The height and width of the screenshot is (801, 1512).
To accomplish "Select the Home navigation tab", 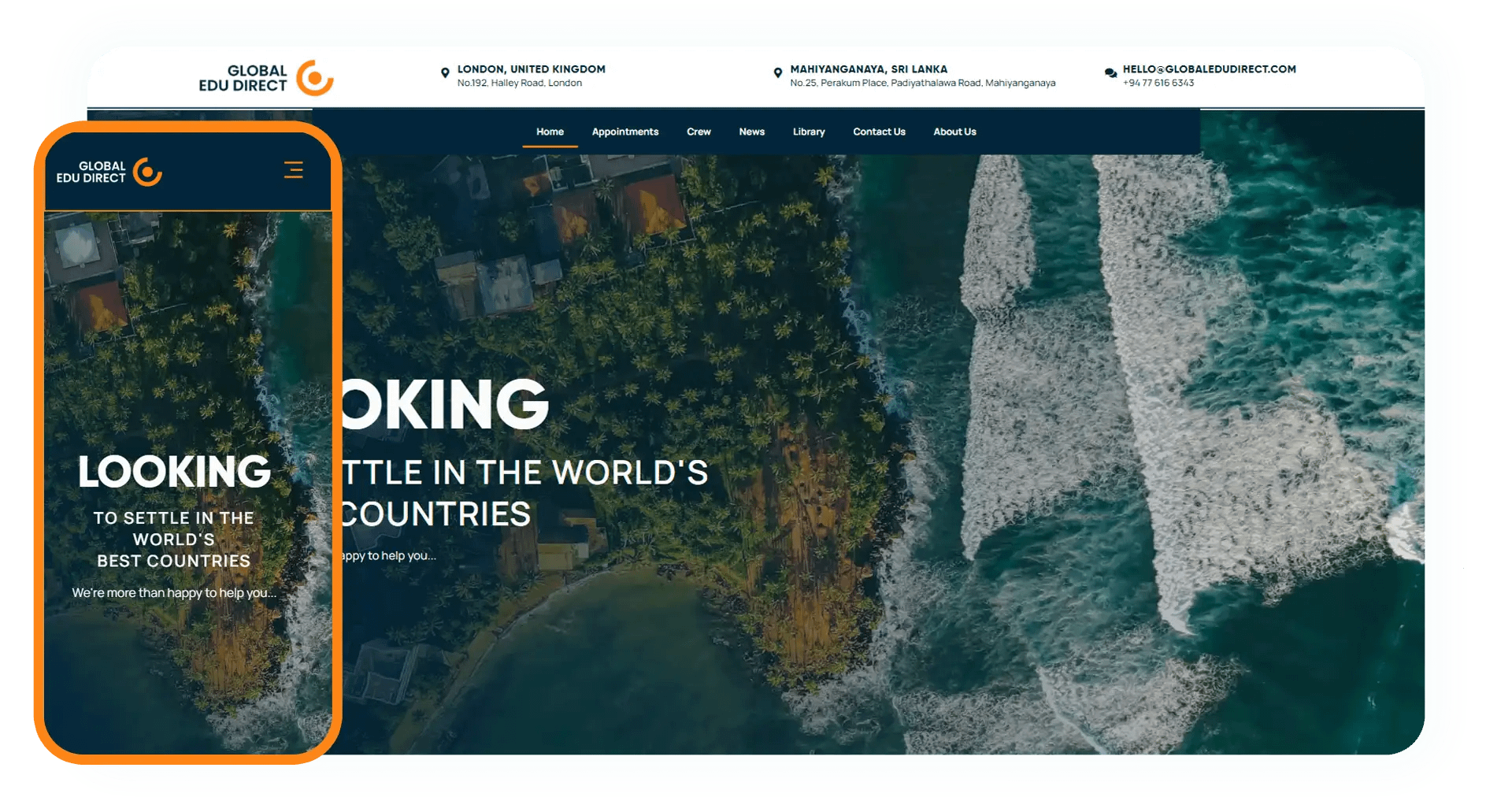I will point(550,132).
